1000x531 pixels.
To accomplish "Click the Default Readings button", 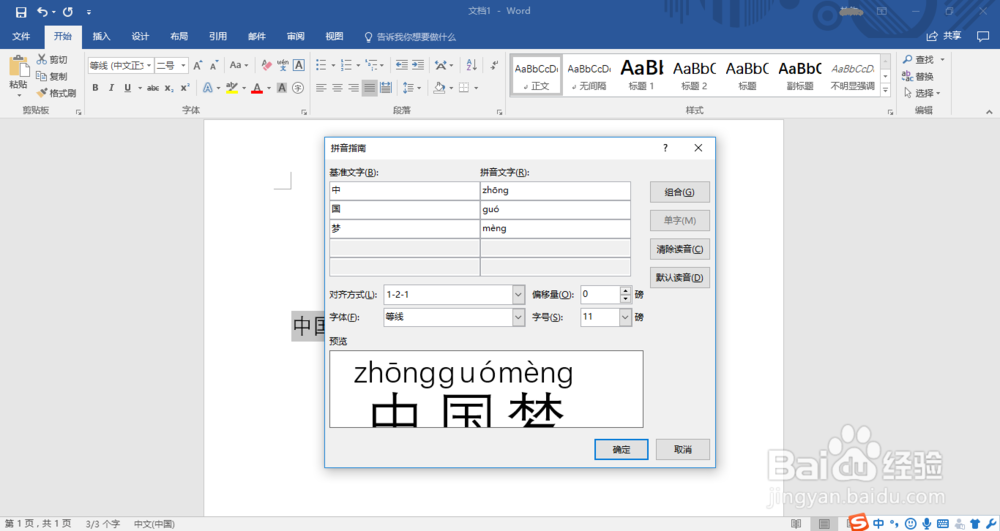I will click(x=679, y=277).
